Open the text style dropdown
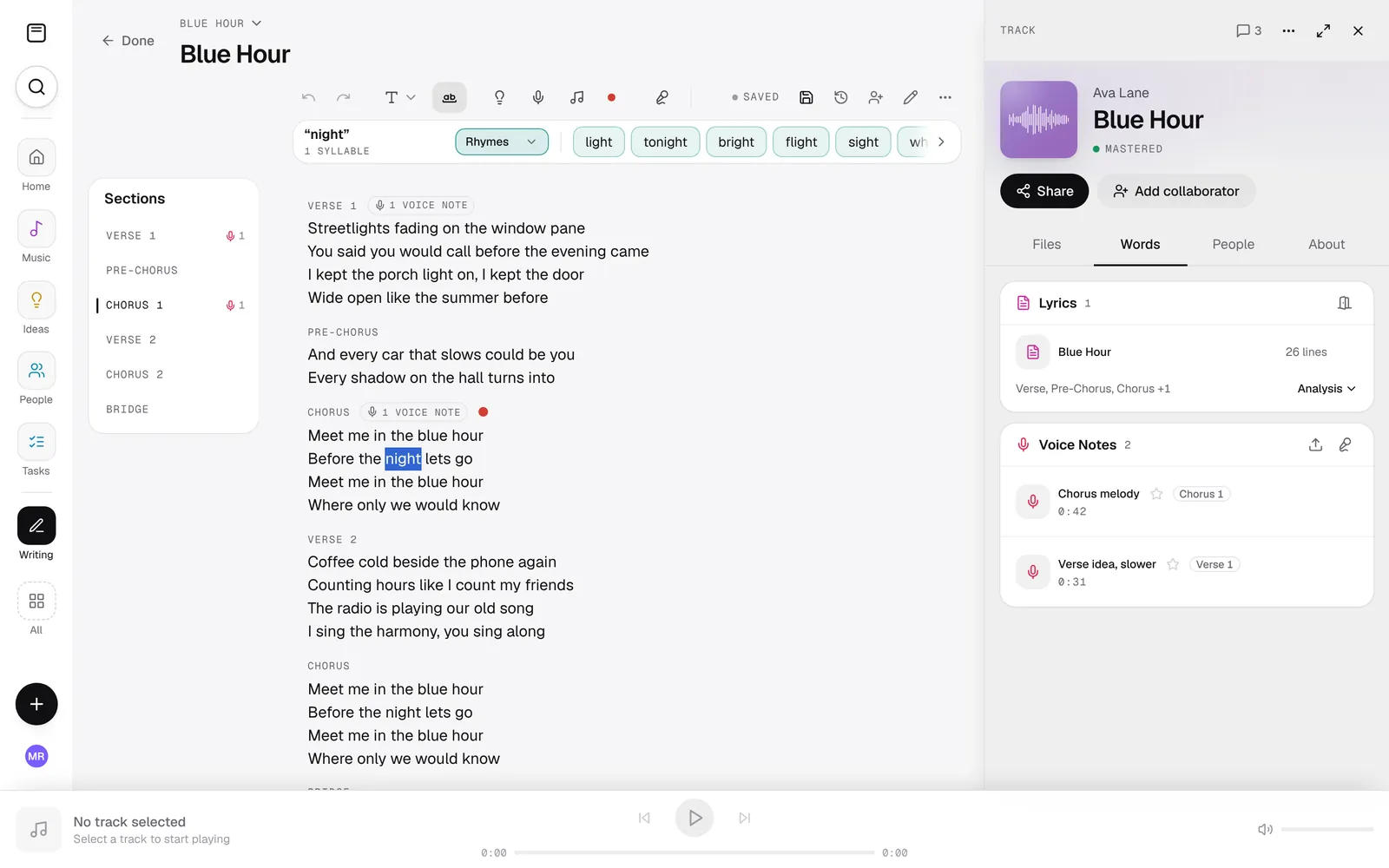1389x868 pixels. click(400, 97)
